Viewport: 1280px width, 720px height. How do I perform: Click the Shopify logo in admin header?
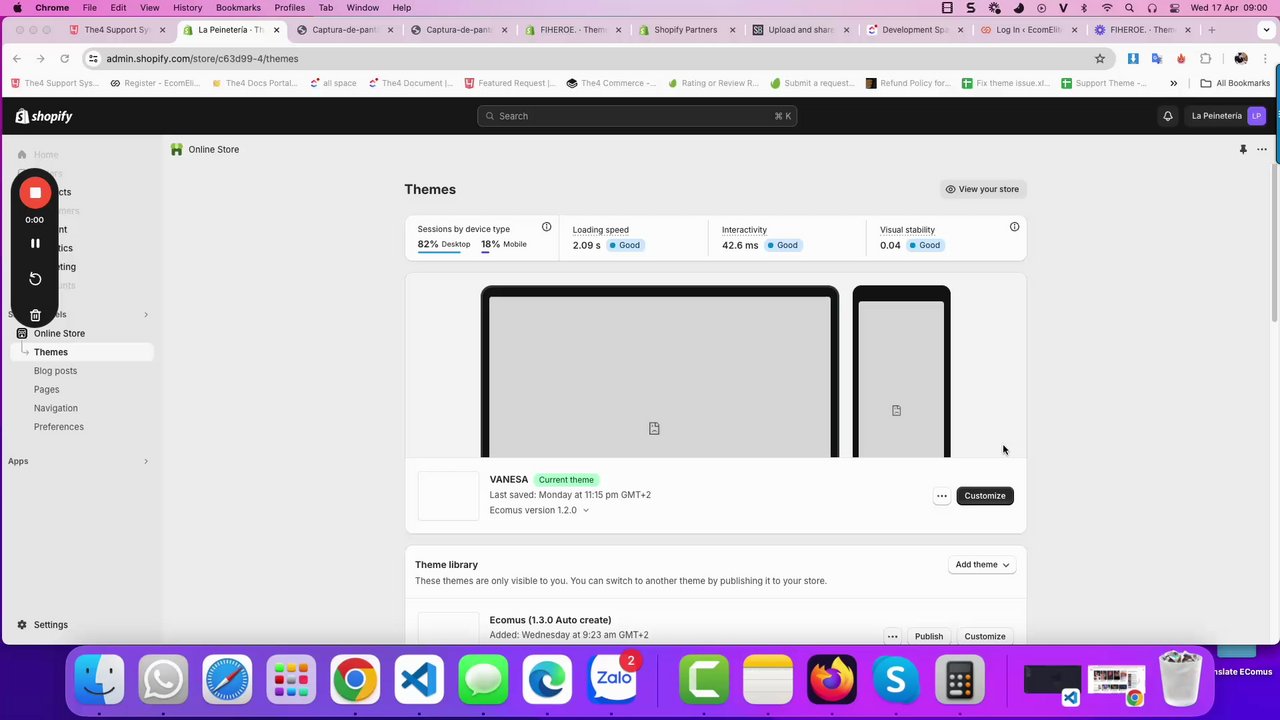44,116
